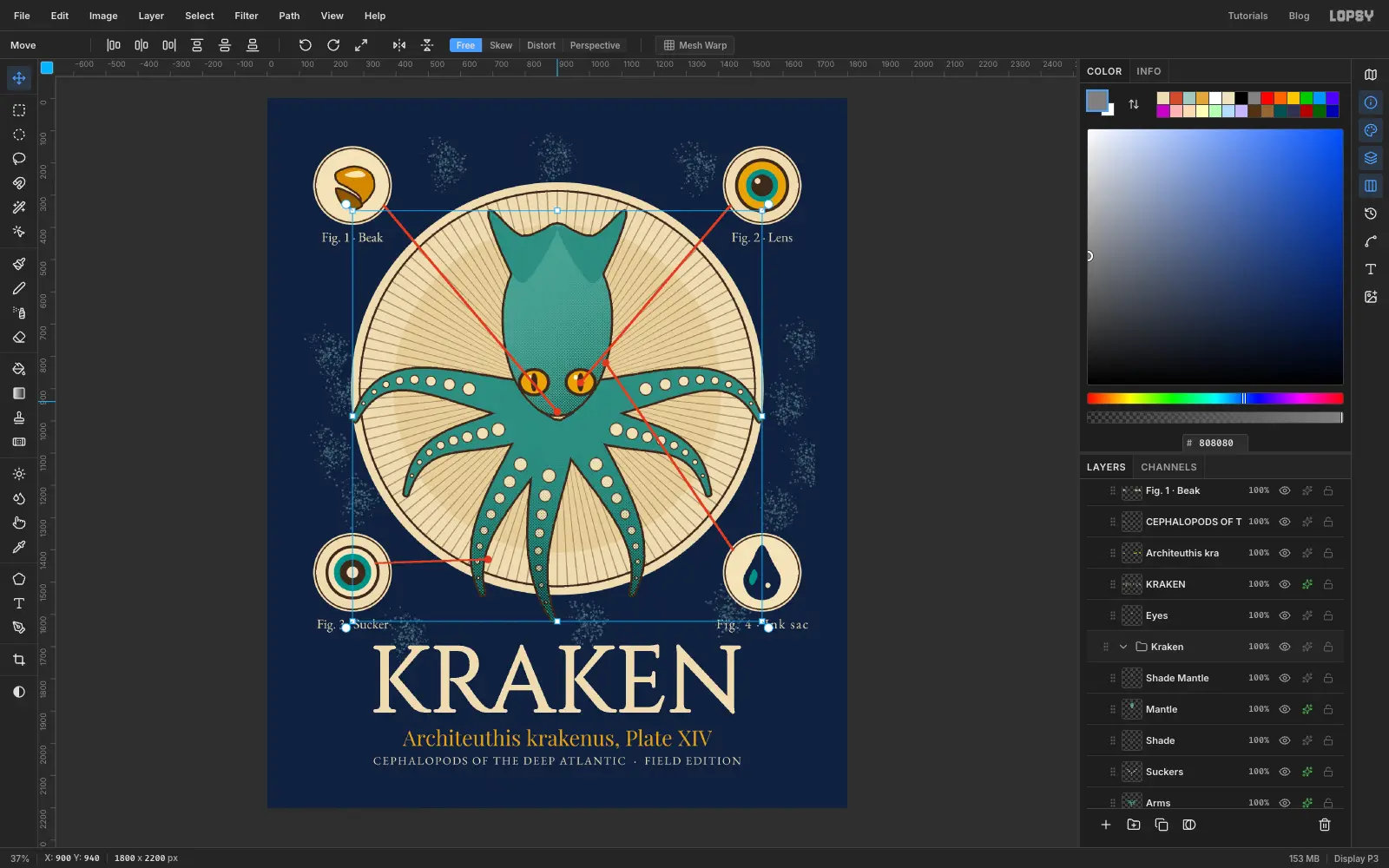This screenshot has width=1389, height=868.
Task: Switch to the Channels tab
Action: (1168, 467)
